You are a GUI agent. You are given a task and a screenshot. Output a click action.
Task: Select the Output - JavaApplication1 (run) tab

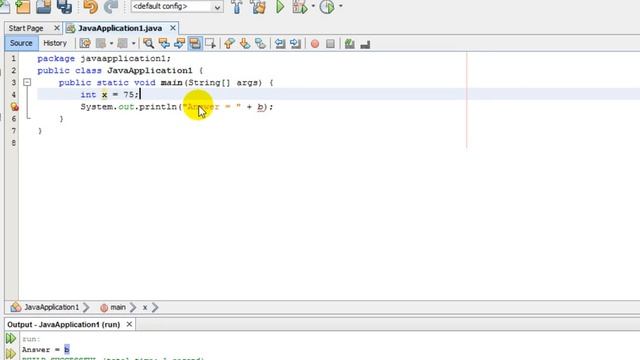click(x=64, y=324)
